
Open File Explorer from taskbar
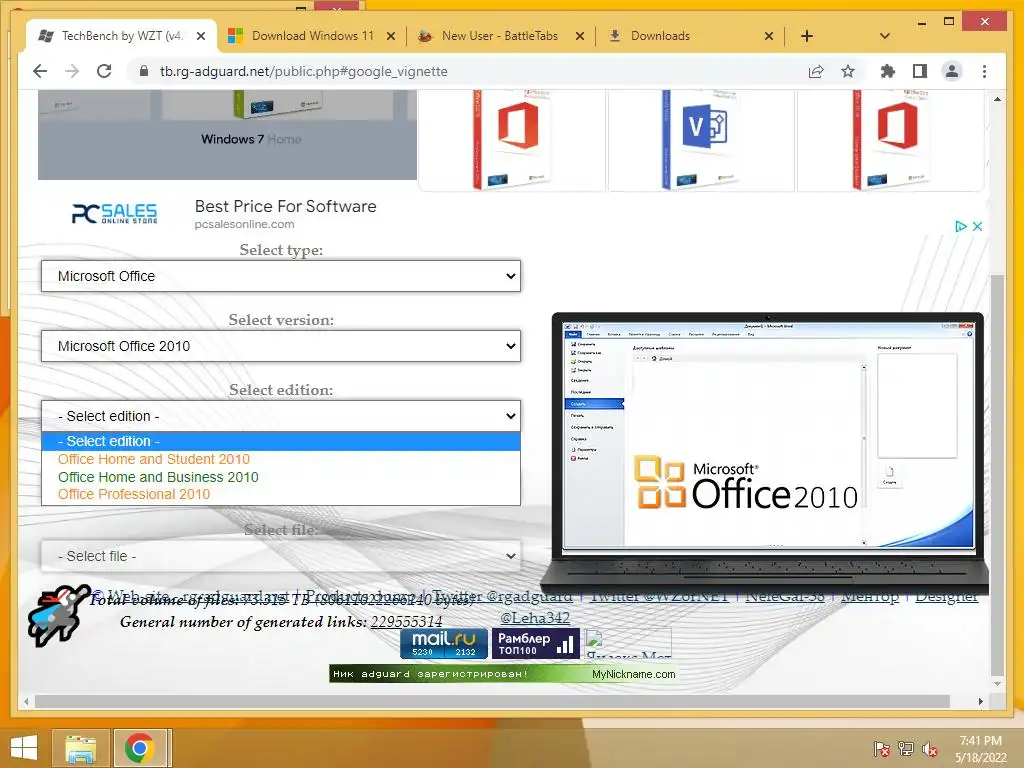[80, 748]
